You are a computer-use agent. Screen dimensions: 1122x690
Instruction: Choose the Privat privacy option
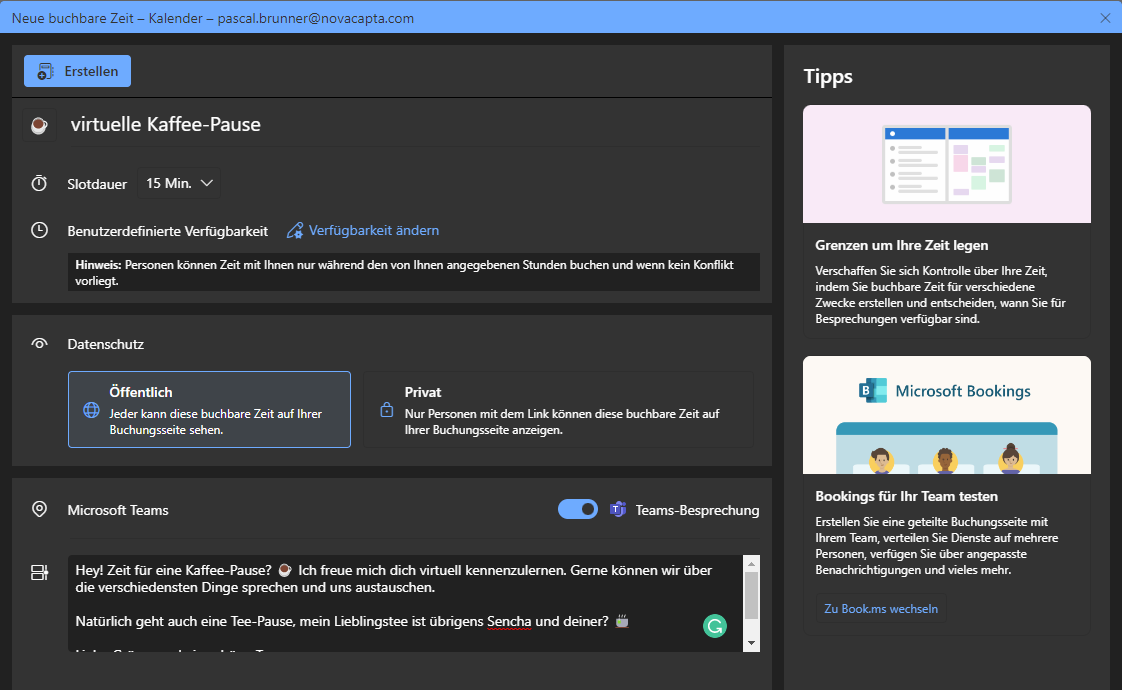[x=557, y=410]
